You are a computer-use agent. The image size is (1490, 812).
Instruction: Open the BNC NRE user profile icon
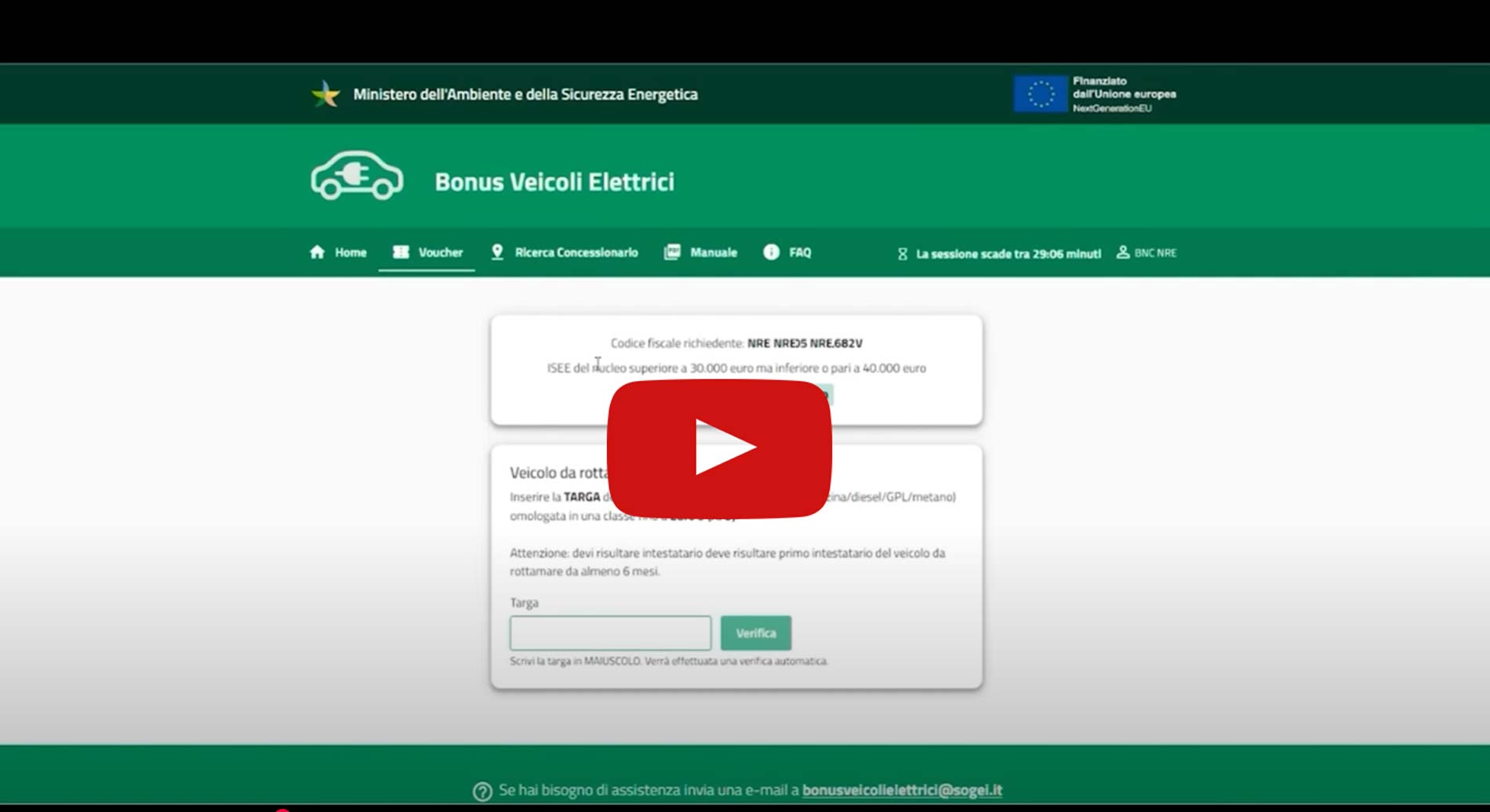(x=1123, y=252)
